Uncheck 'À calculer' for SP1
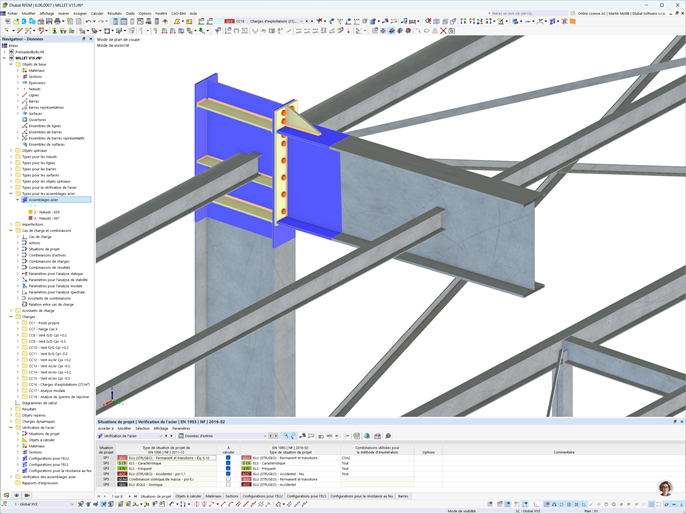The image size is (686, 514). tap(228, 458)
